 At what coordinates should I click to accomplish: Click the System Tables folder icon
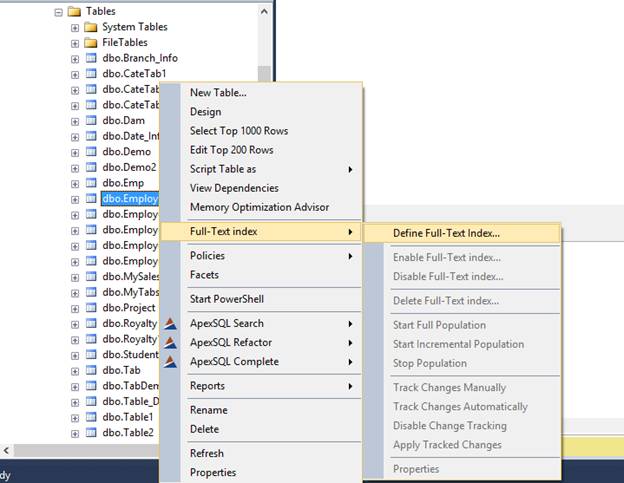pos(91,27)
